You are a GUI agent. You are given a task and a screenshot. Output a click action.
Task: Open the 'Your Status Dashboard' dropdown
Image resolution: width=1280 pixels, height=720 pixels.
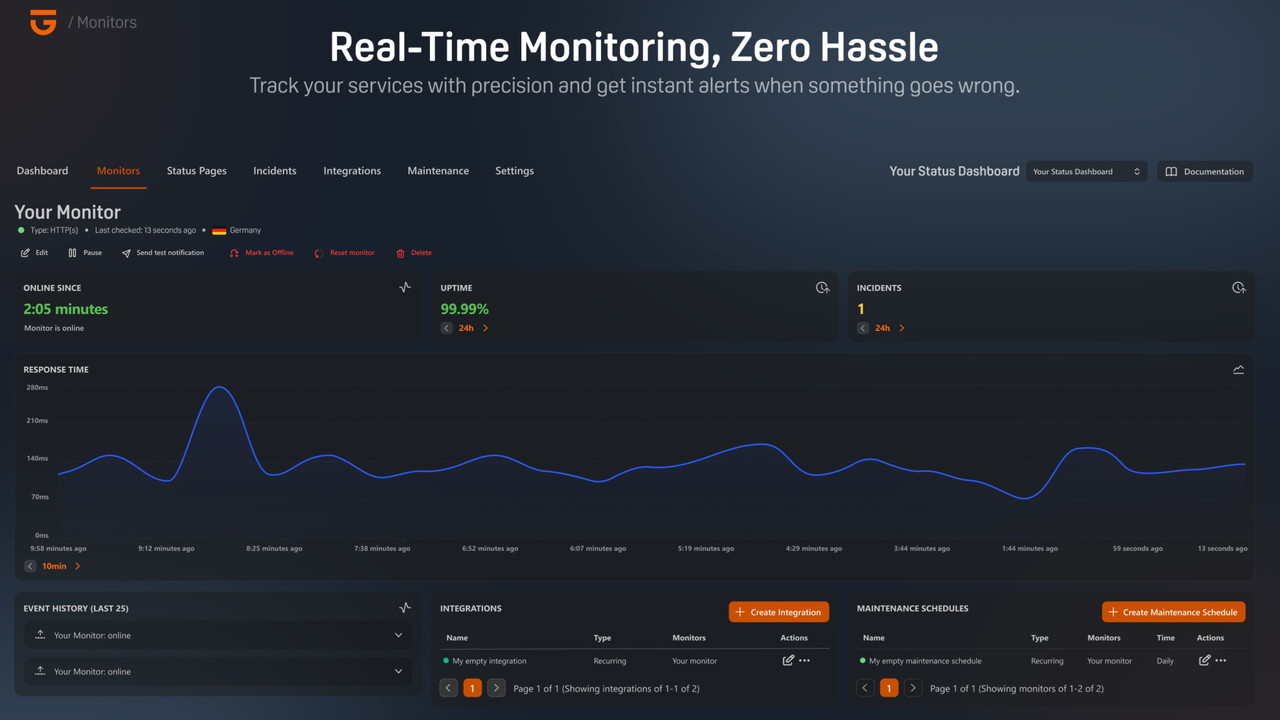[x=1085, y=171]
